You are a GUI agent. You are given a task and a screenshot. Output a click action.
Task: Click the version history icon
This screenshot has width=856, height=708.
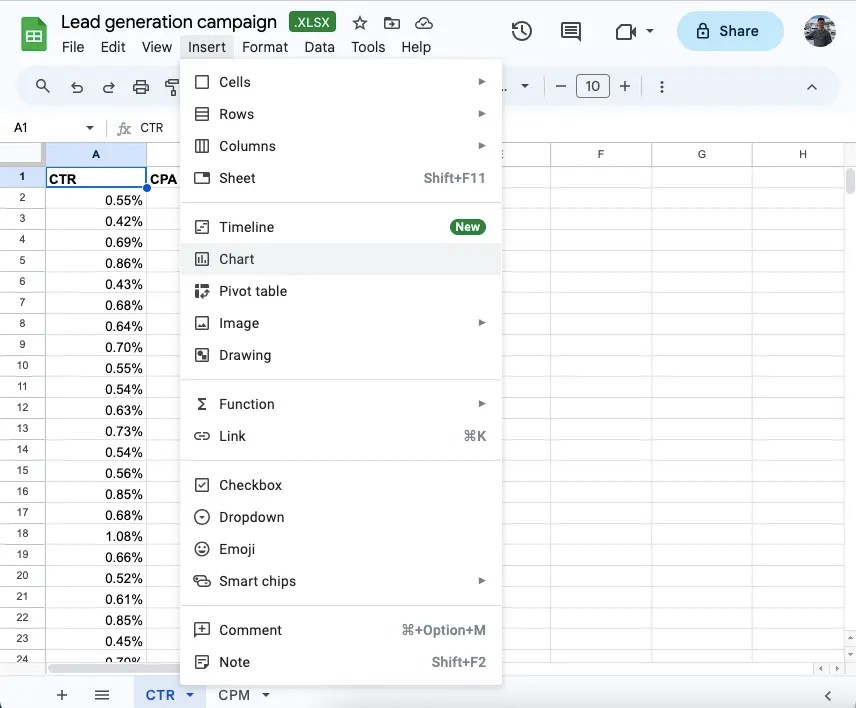click(x=521, y=31)
